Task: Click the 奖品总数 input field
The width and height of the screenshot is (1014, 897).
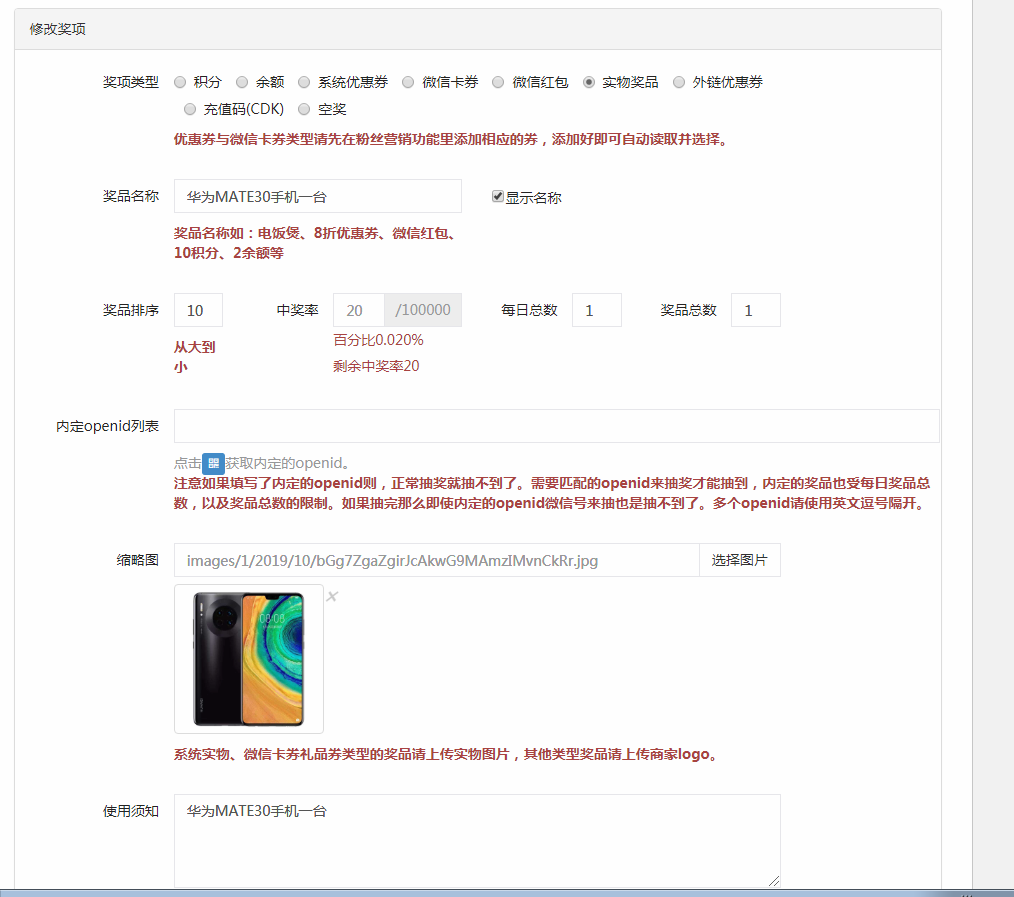Action: coord(756,310)
